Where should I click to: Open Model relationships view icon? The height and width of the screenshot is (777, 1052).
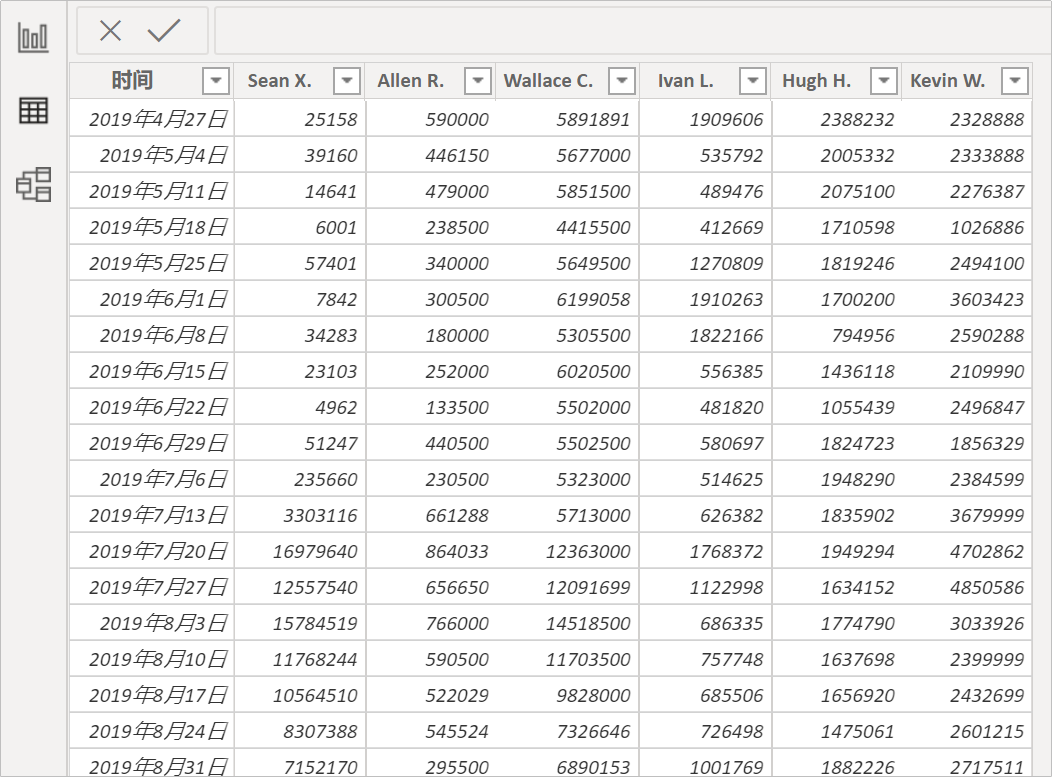[33, 185]
